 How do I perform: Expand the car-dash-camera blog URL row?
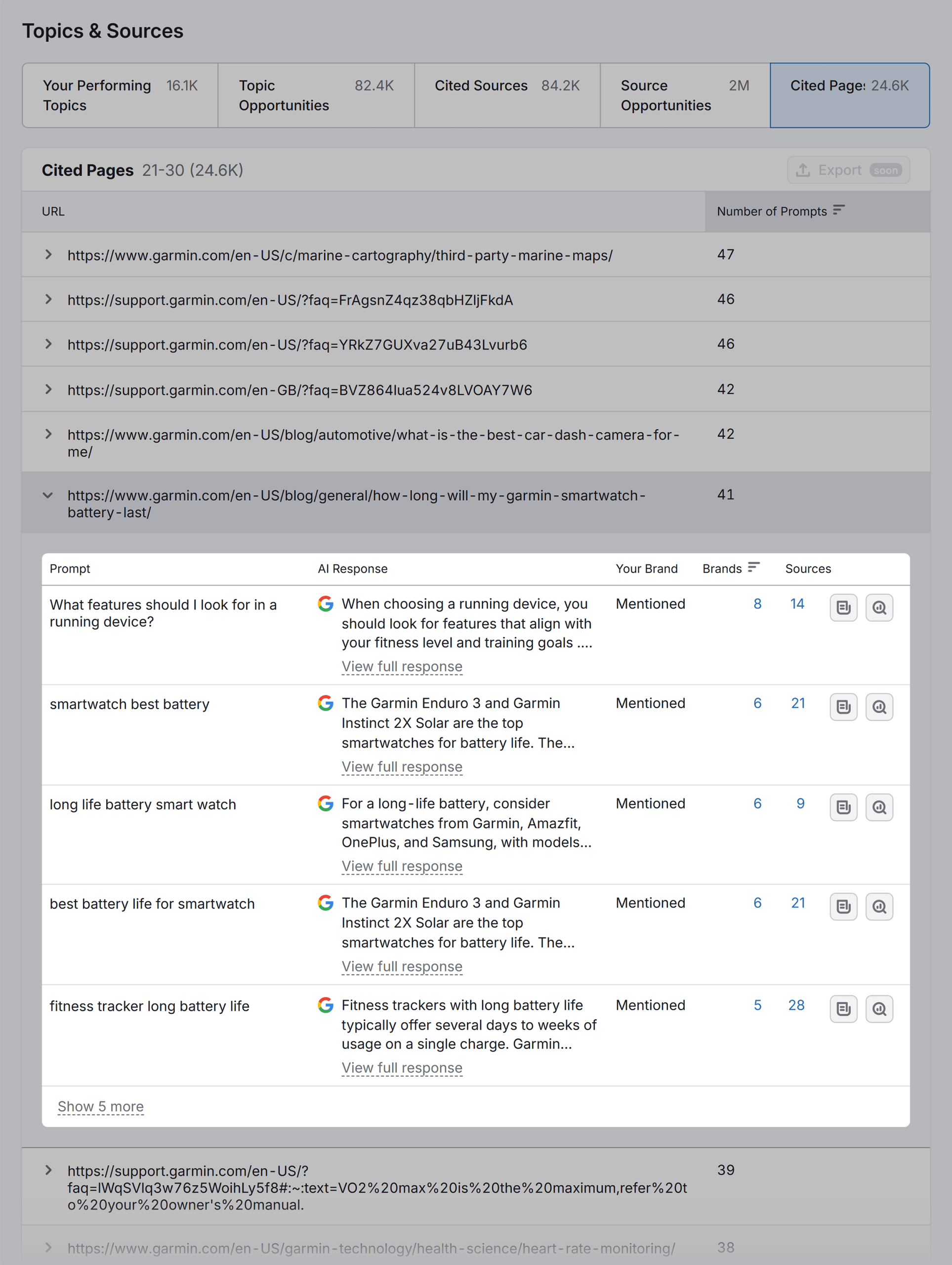48,434
